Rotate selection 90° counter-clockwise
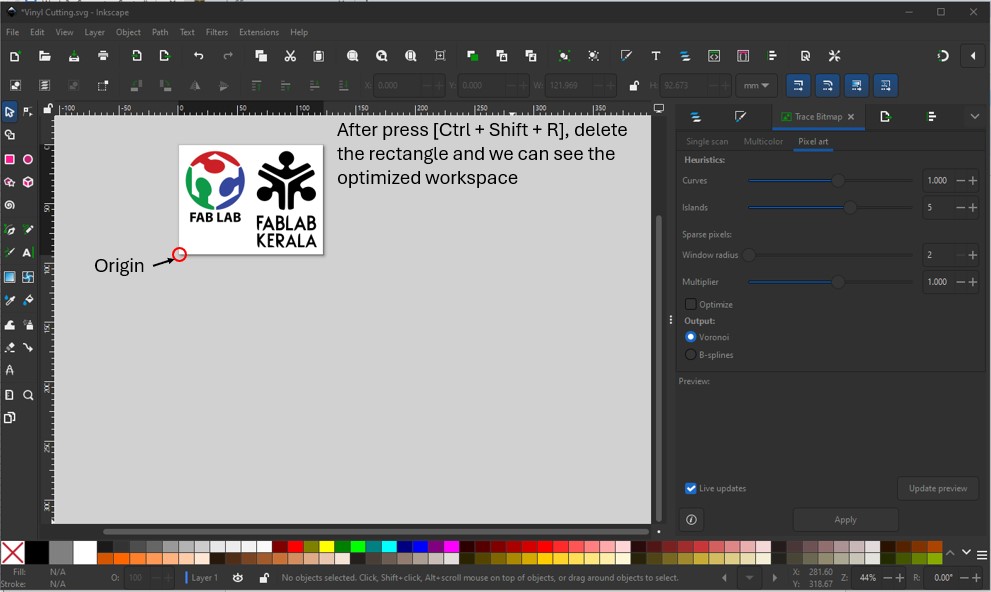 point(136,85)
